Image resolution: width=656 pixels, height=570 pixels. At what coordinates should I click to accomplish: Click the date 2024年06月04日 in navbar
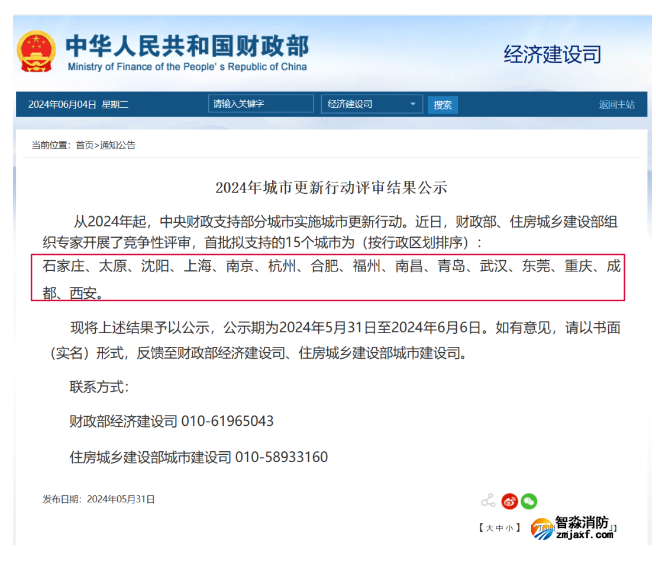[x=62, y=104]
